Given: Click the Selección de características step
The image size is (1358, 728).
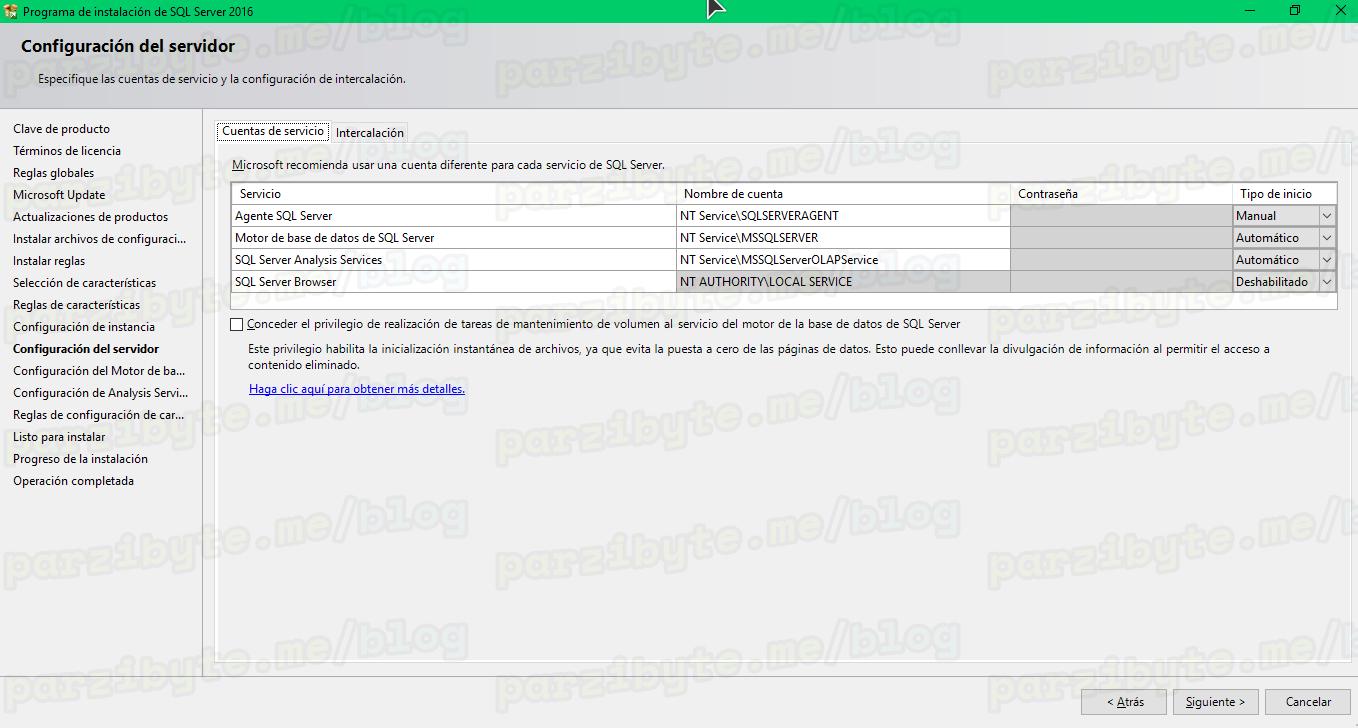Looking at the screenshot, I should (x=84, y=283).
